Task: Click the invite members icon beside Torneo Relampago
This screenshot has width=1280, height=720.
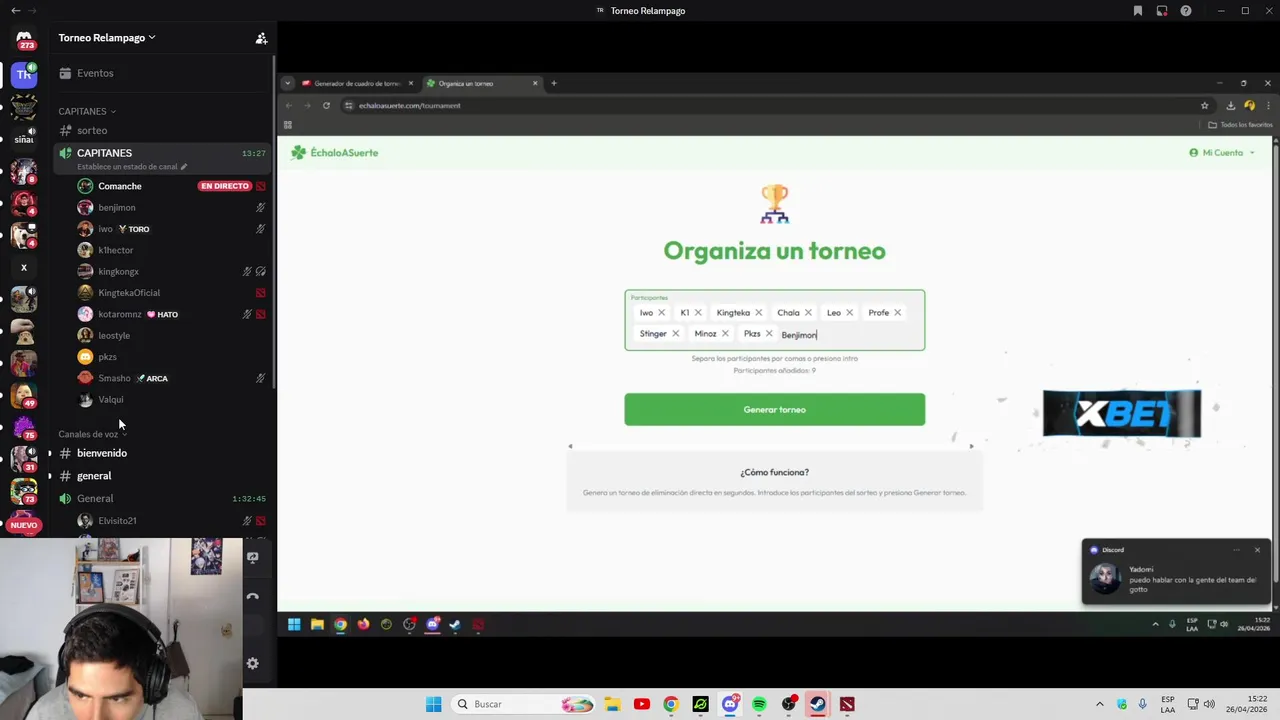Action: point(261,38)
